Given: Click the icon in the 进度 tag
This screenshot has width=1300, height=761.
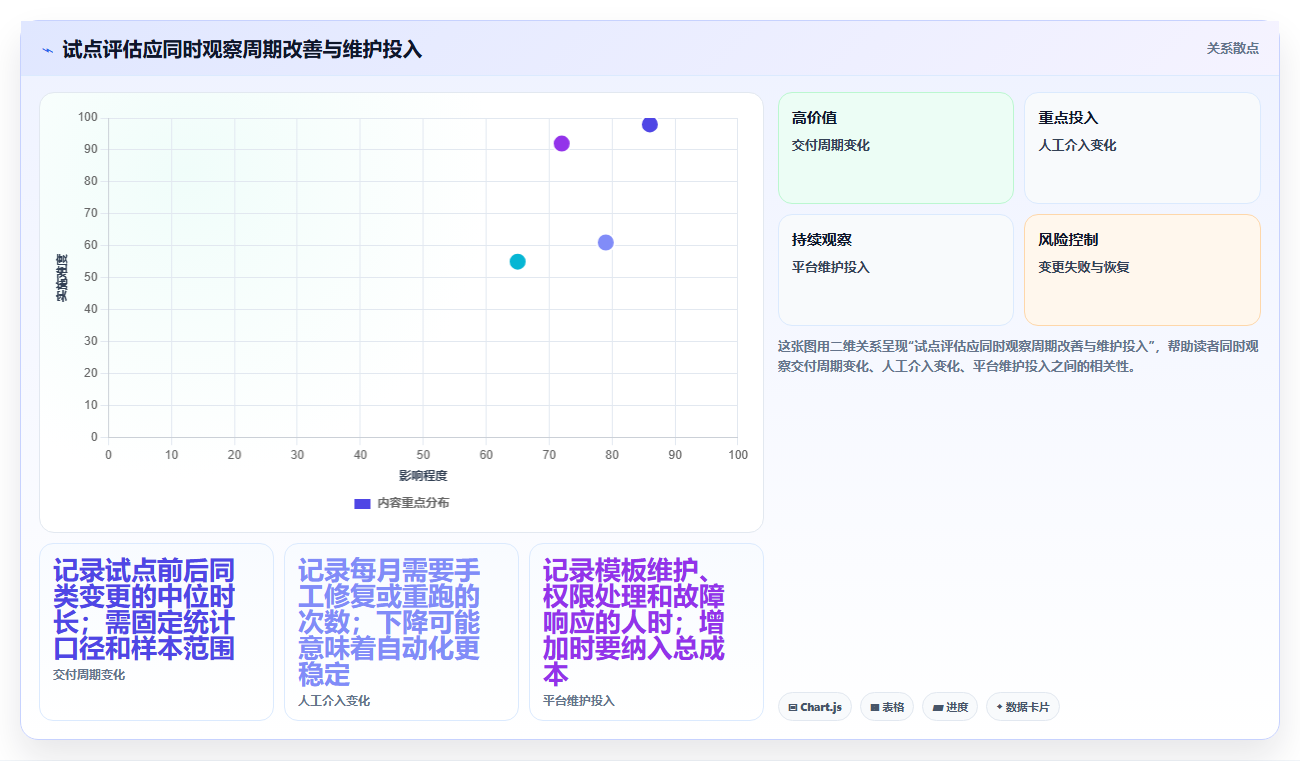Looking at the screenshot, I should tap(937, 707).
